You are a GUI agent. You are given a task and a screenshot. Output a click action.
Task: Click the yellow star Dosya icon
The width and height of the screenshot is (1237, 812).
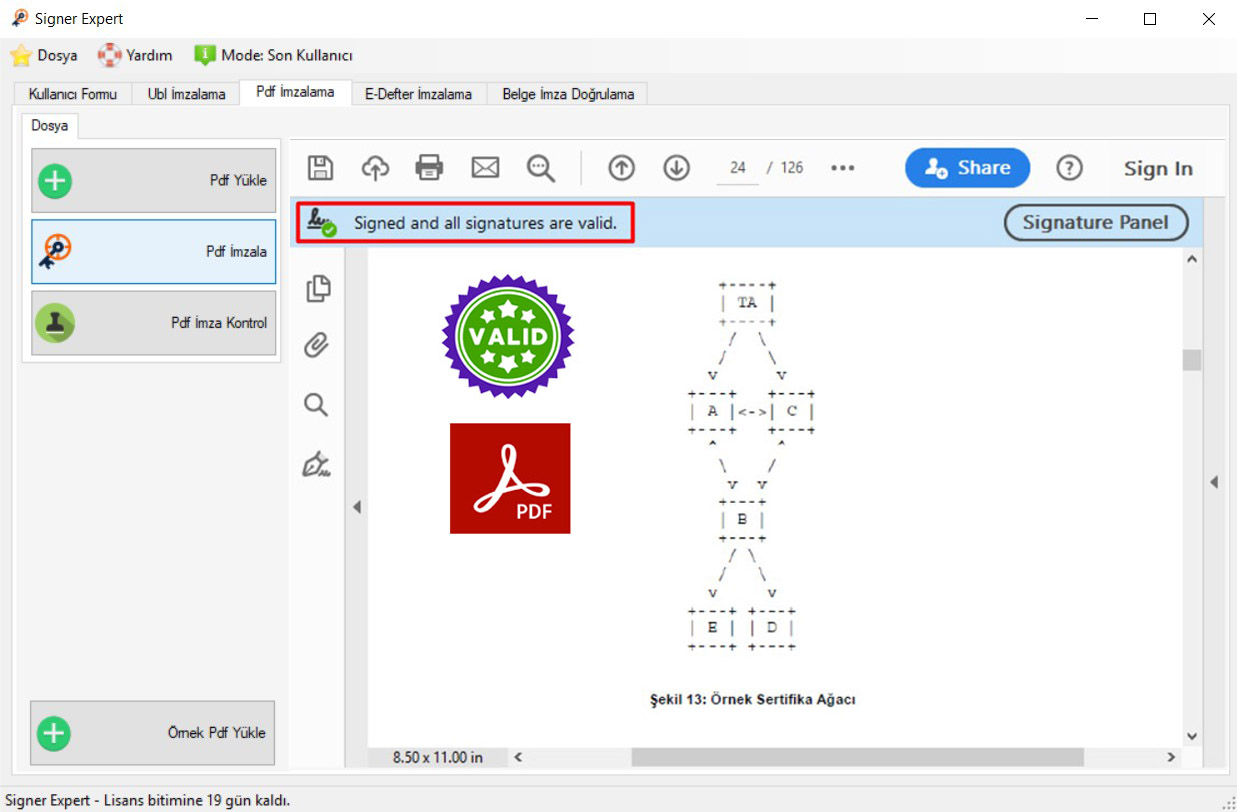pyautogui.click(x=20, y=55)
